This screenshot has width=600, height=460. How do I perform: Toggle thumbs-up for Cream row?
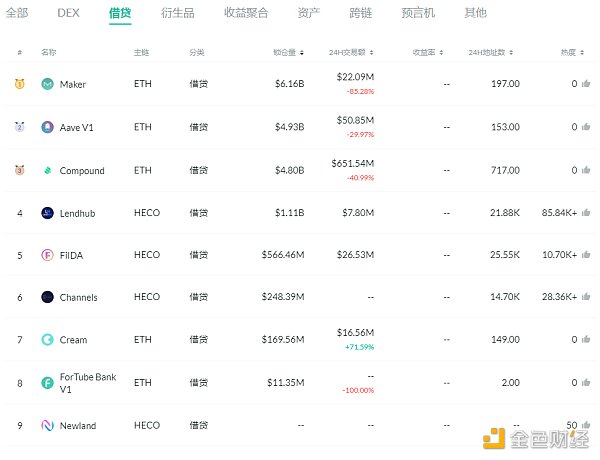586,340
